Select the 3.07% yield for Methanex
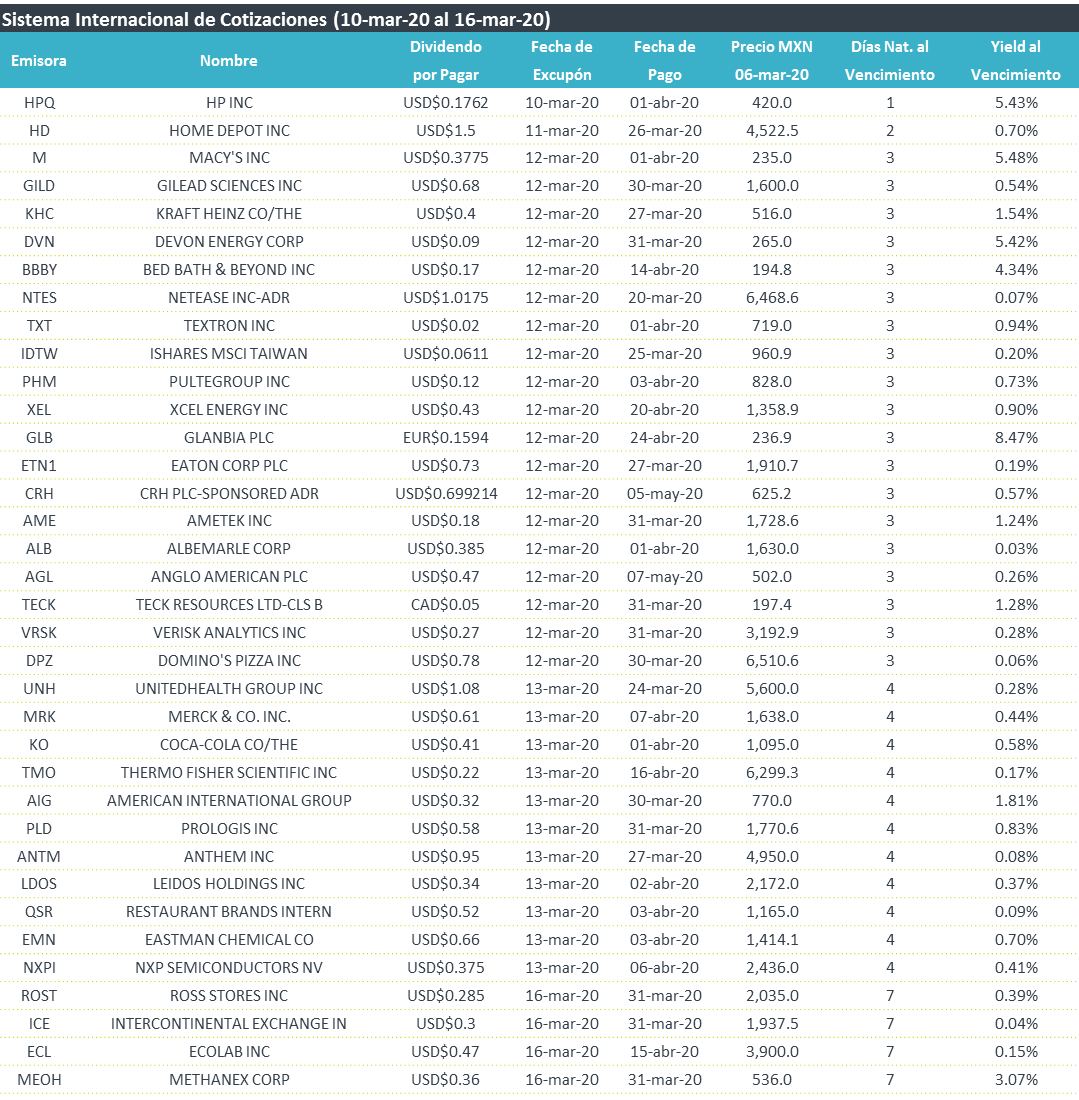 point(1016,1080)
